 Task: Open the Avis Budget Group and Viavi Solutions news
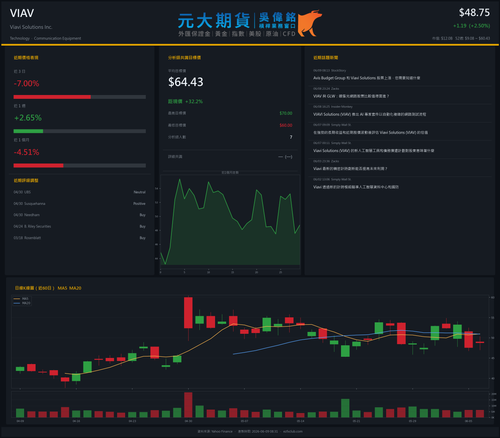pos(366,78)
